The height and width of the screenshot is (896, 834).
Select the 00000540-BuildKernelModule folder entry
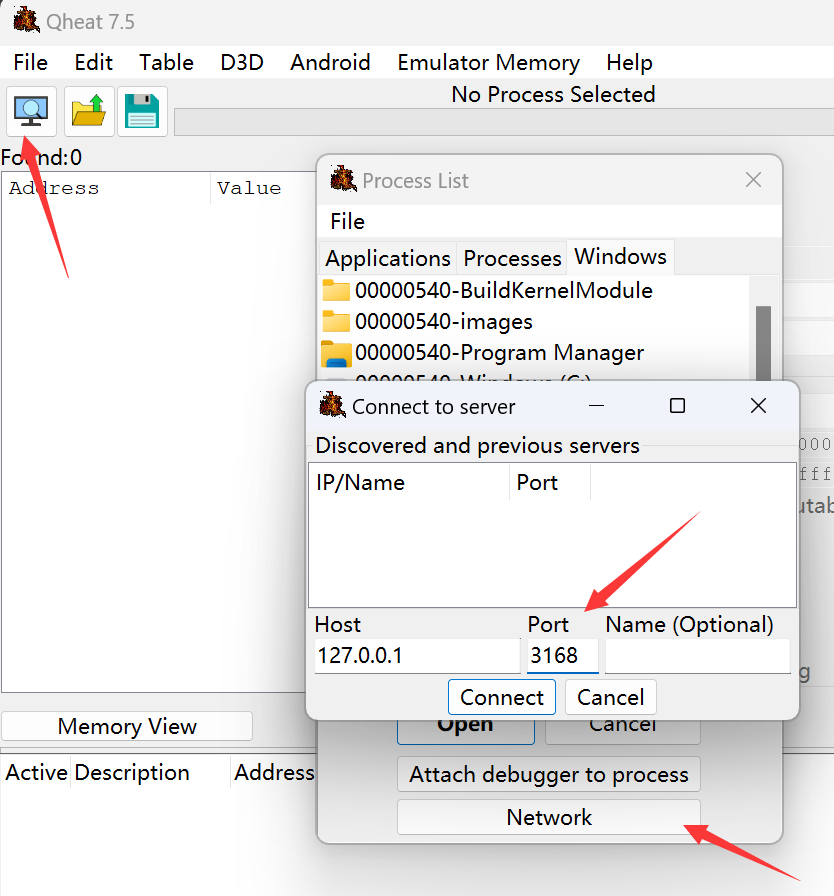tap(503, 291)
